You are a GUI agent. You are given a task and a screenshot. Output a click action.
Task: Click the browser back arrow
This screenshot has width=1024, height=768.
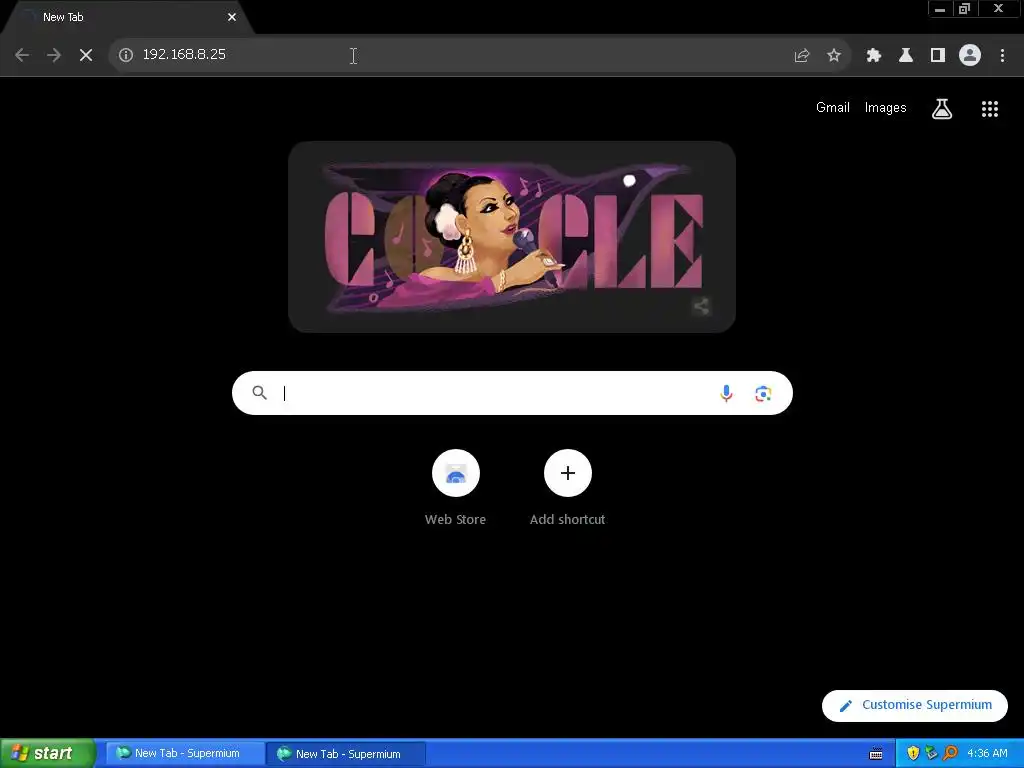22,55
